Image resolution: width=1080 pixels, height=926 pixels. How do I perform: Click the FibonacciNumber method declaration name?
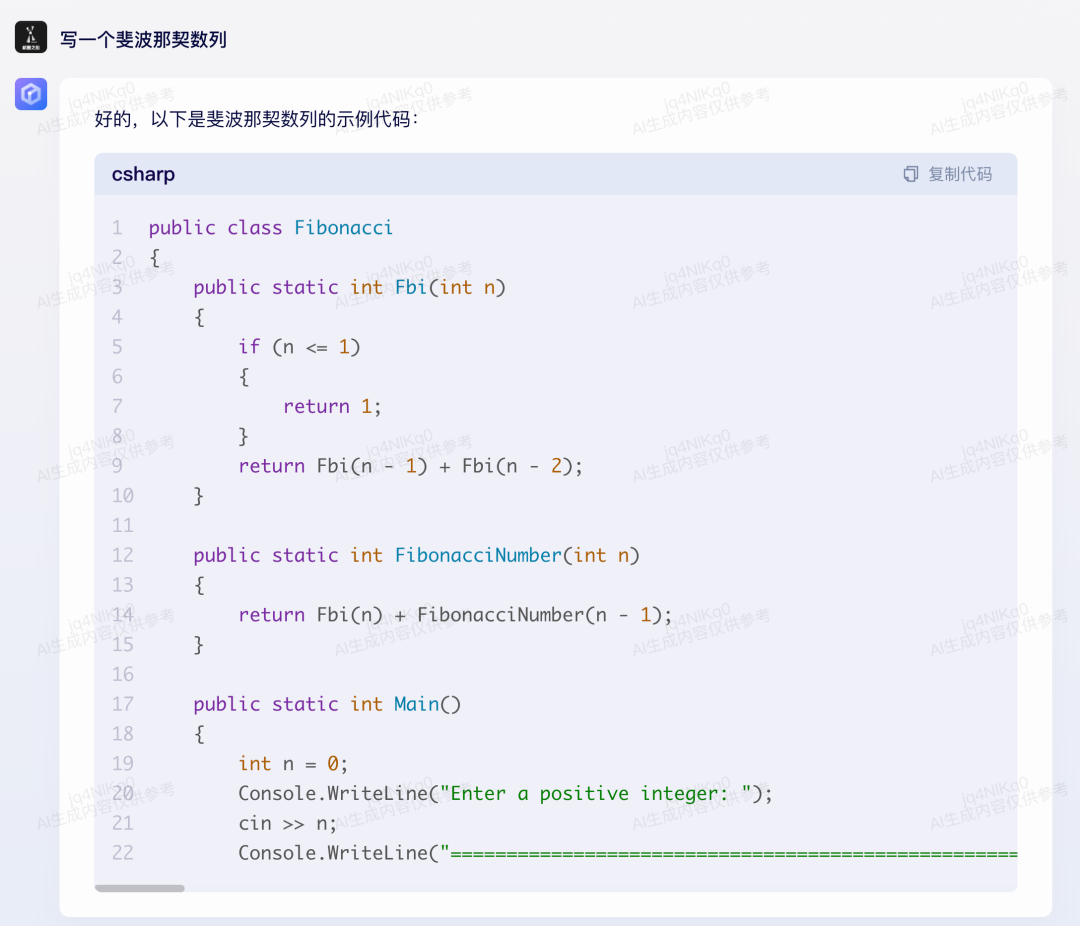479,555
